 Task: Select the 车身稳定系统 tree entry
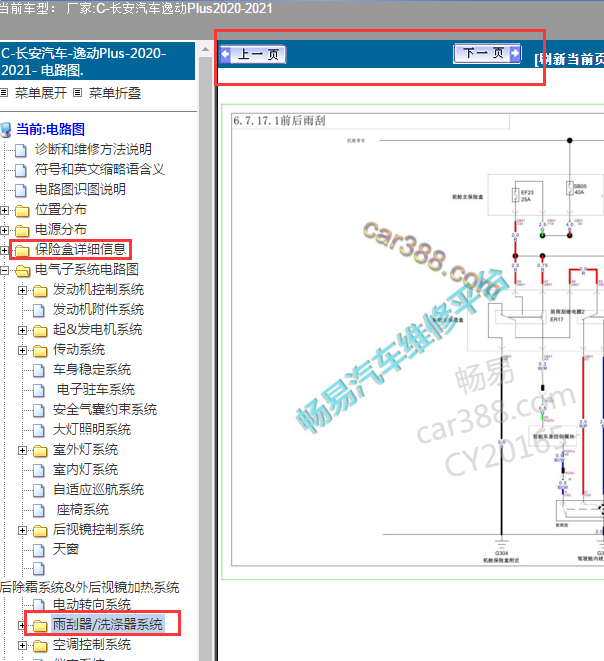pos(92,369)
